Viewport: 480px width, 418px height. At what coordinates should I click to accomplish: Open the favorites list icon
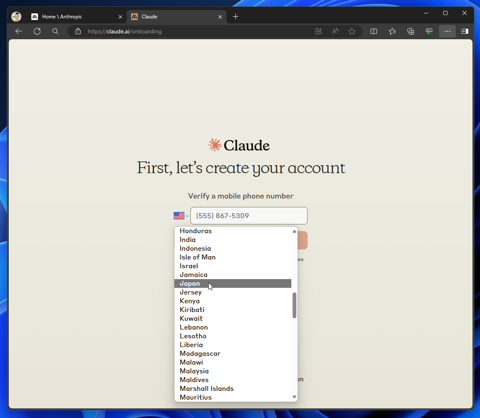click(392, 31)
